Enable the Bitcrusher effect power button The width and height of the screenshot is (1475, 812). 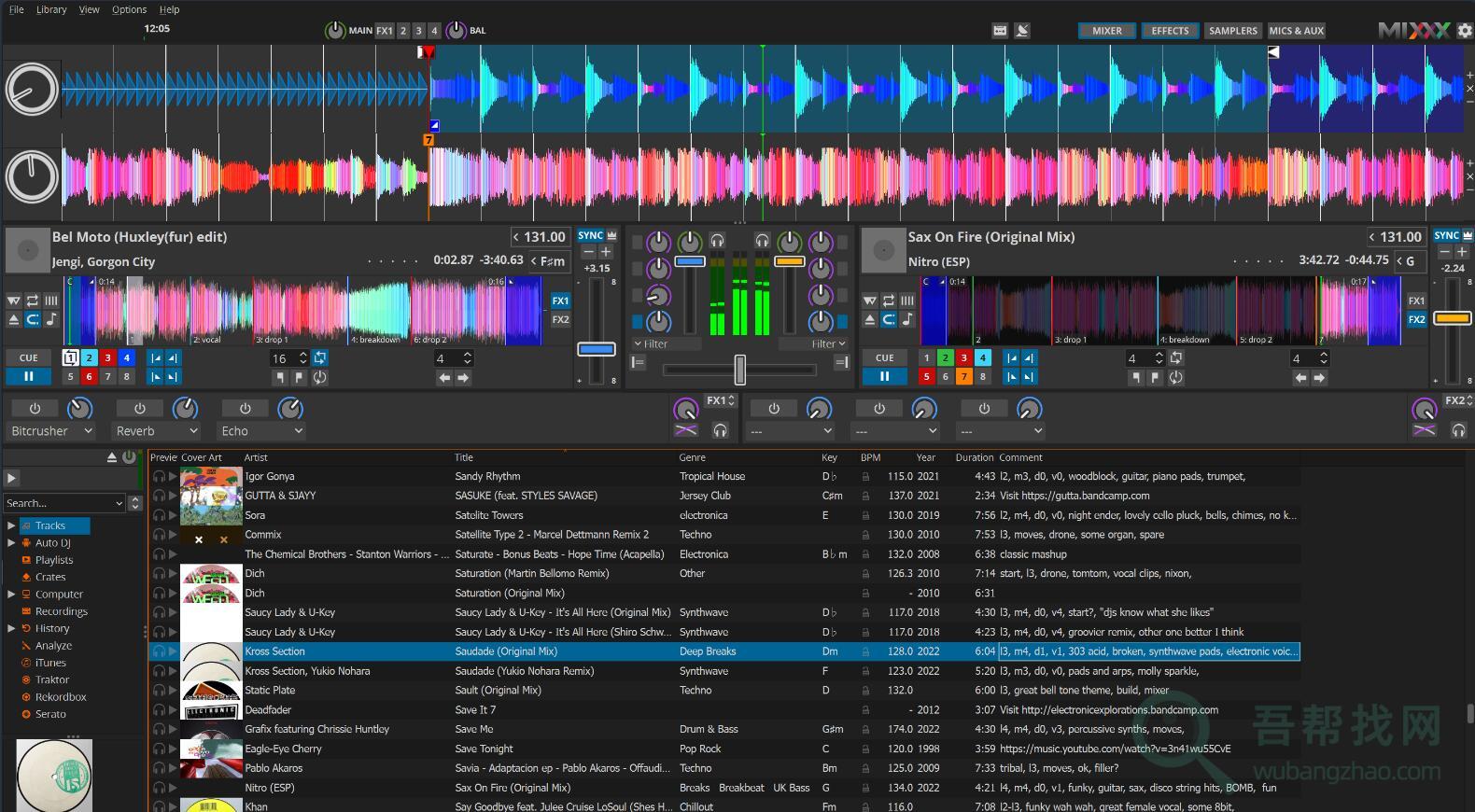pos(35,409)
